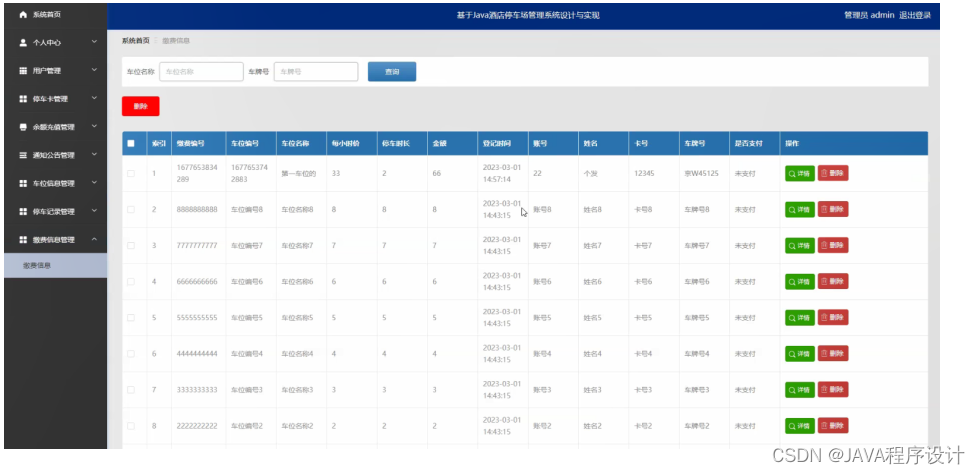Open 详情 for the 车牌号5 row
This screenshot has width=980, height=474.
800,318
